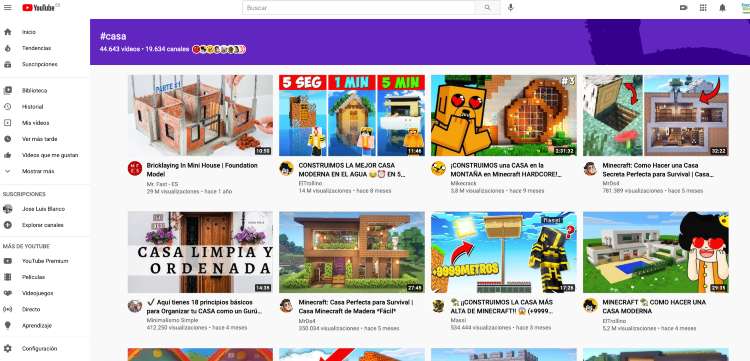Click the YouTube Premium icon
The width and height of the screenshot is (750, 361).
(x=8, y=261)
